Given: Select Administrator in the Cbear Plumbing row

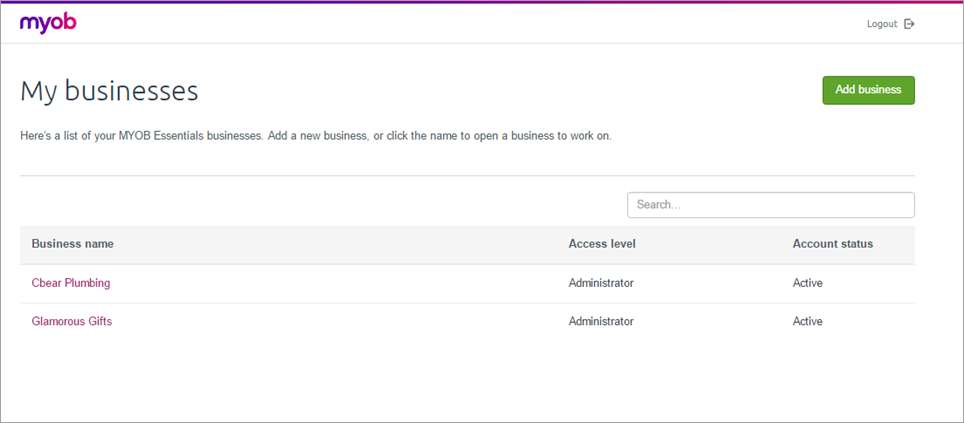Looking at the screenshot, I should pyautogui.click(x=601, y=283).
